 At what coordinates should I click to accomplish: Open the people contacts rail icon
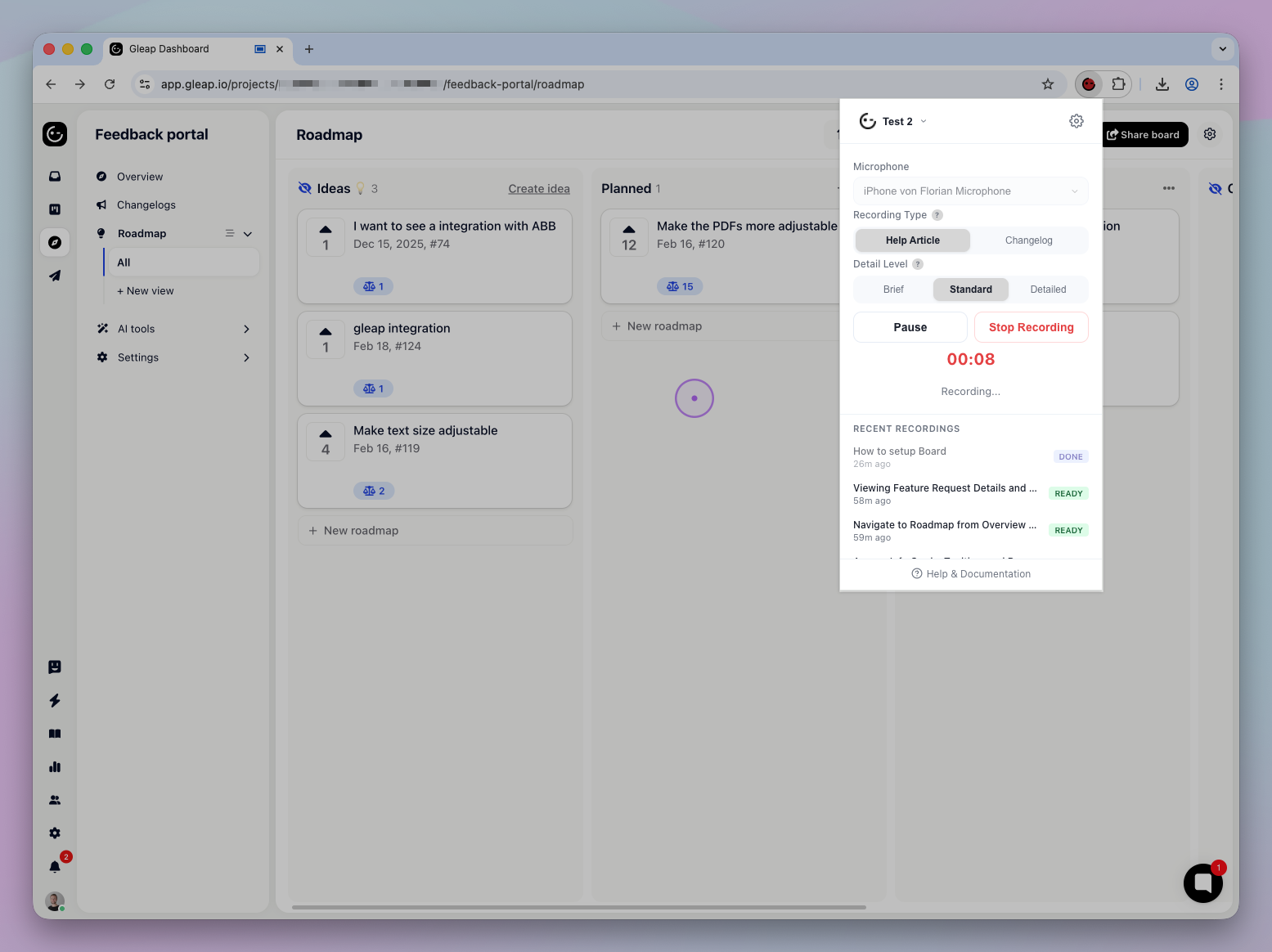(x=55, y=800)
